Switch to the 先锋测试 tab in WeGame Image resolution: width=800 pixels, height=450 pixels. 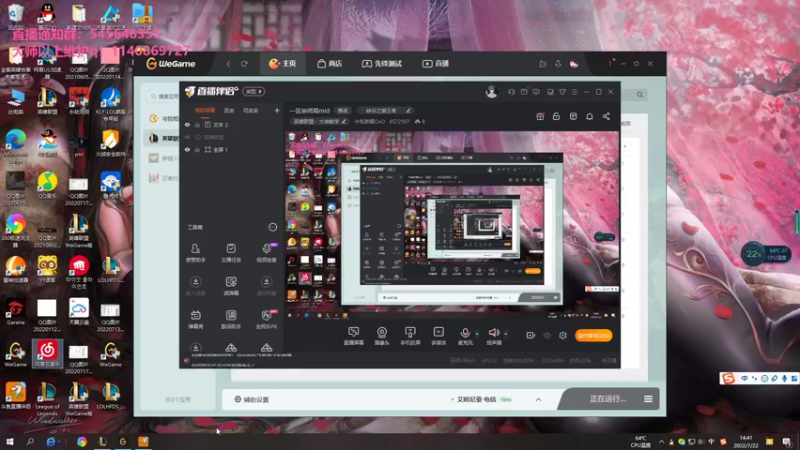(x=382, y=64)
